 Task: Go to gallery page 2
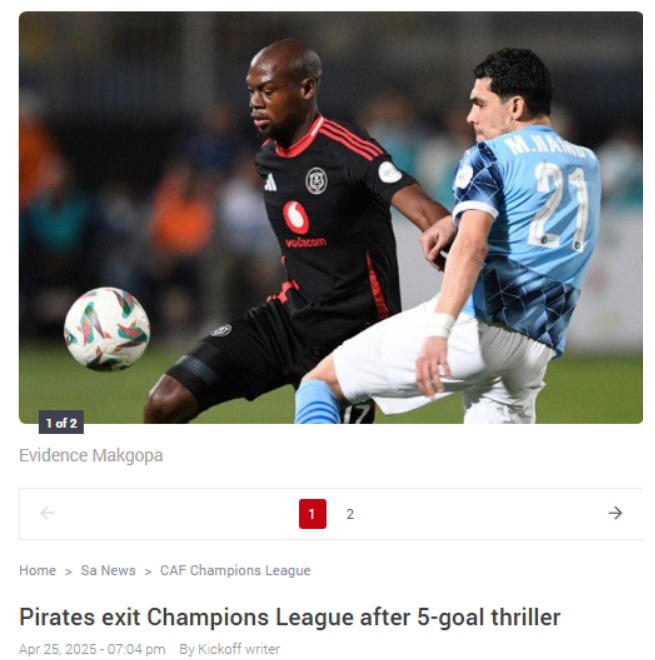tap(350, 514)
